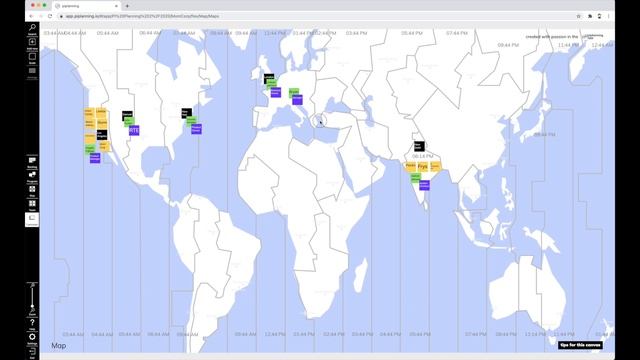Select the purple card below London

pyautogui.click(x=276, y=92)
